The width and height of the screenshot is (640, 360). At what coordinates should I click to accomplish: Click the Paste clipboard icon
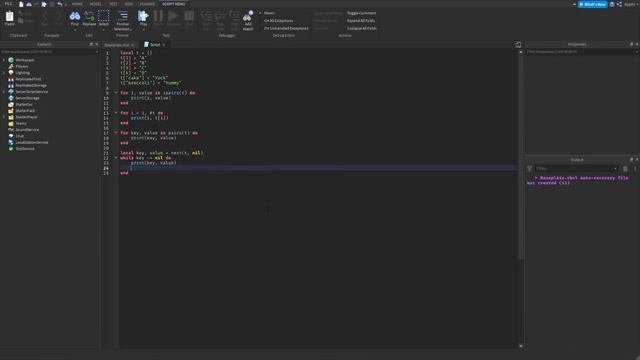point(9,17)
